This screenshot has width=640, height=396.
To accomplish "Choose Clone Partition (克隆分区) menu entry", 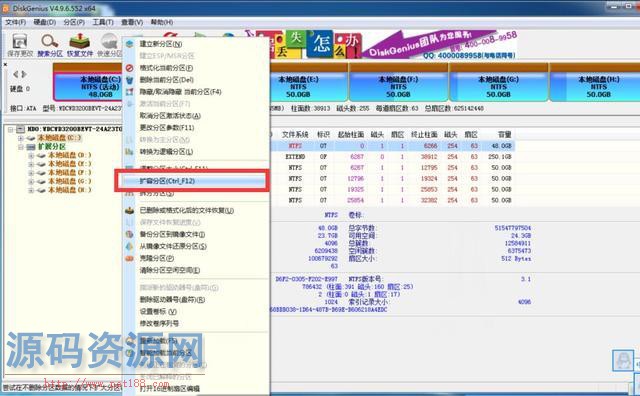I will [157, 258].
